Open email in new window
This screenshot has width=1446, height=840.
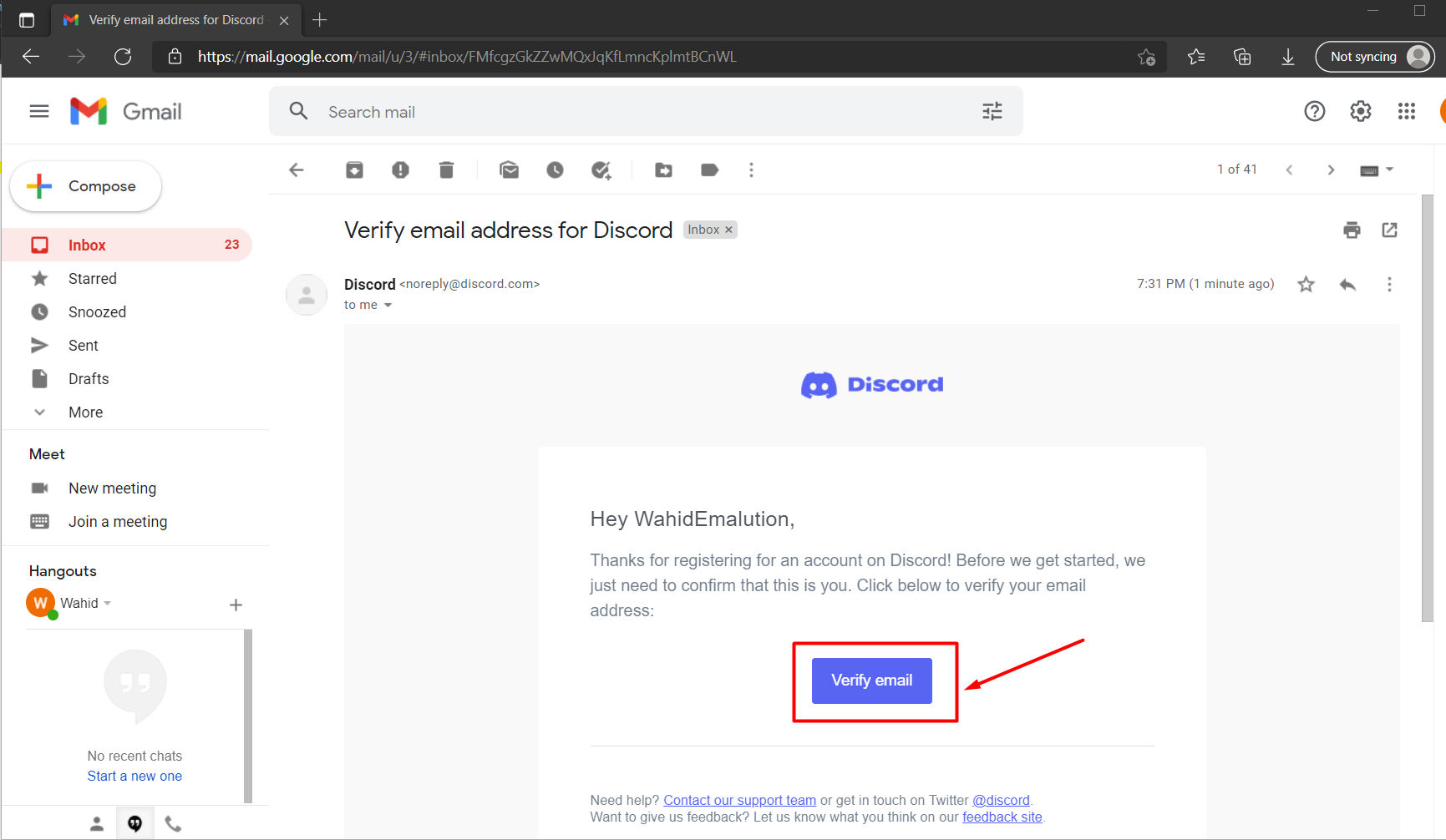click(1389, 230)
